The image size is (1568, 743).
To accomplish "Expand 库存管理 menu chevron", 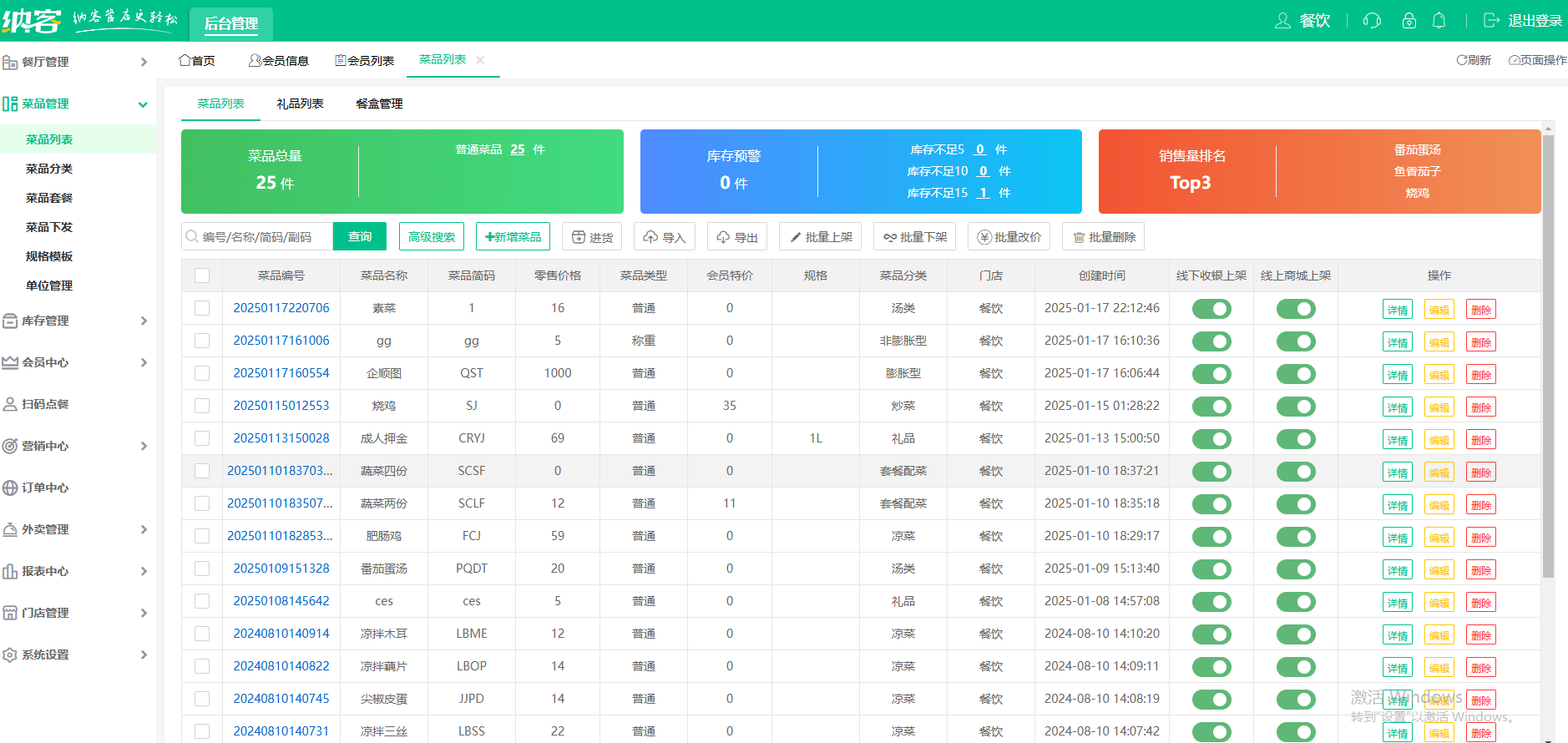I will click(x=144, y=321).
